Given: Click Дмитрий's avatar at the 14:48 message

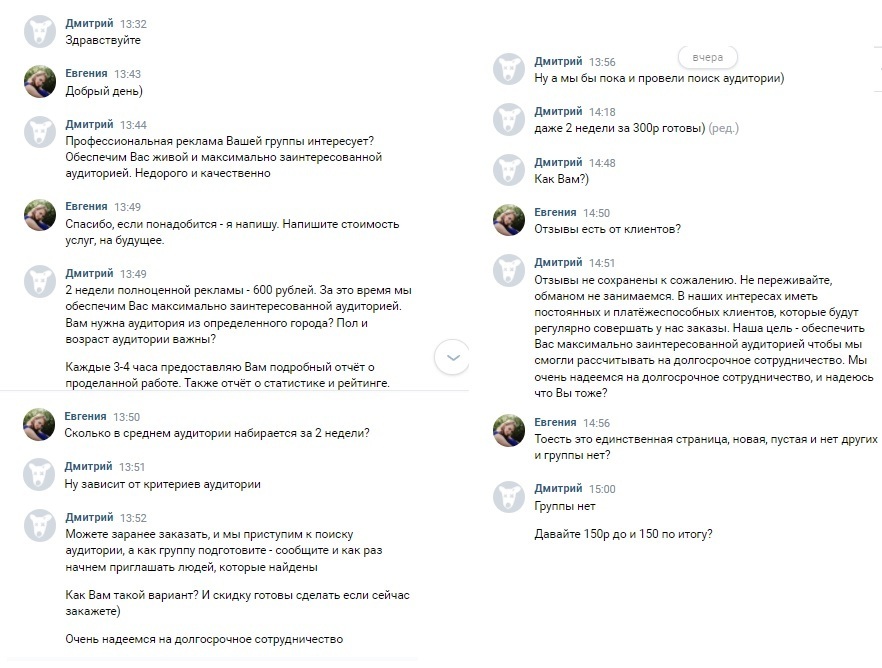Looking at the screenshot, I should (509, 171).
